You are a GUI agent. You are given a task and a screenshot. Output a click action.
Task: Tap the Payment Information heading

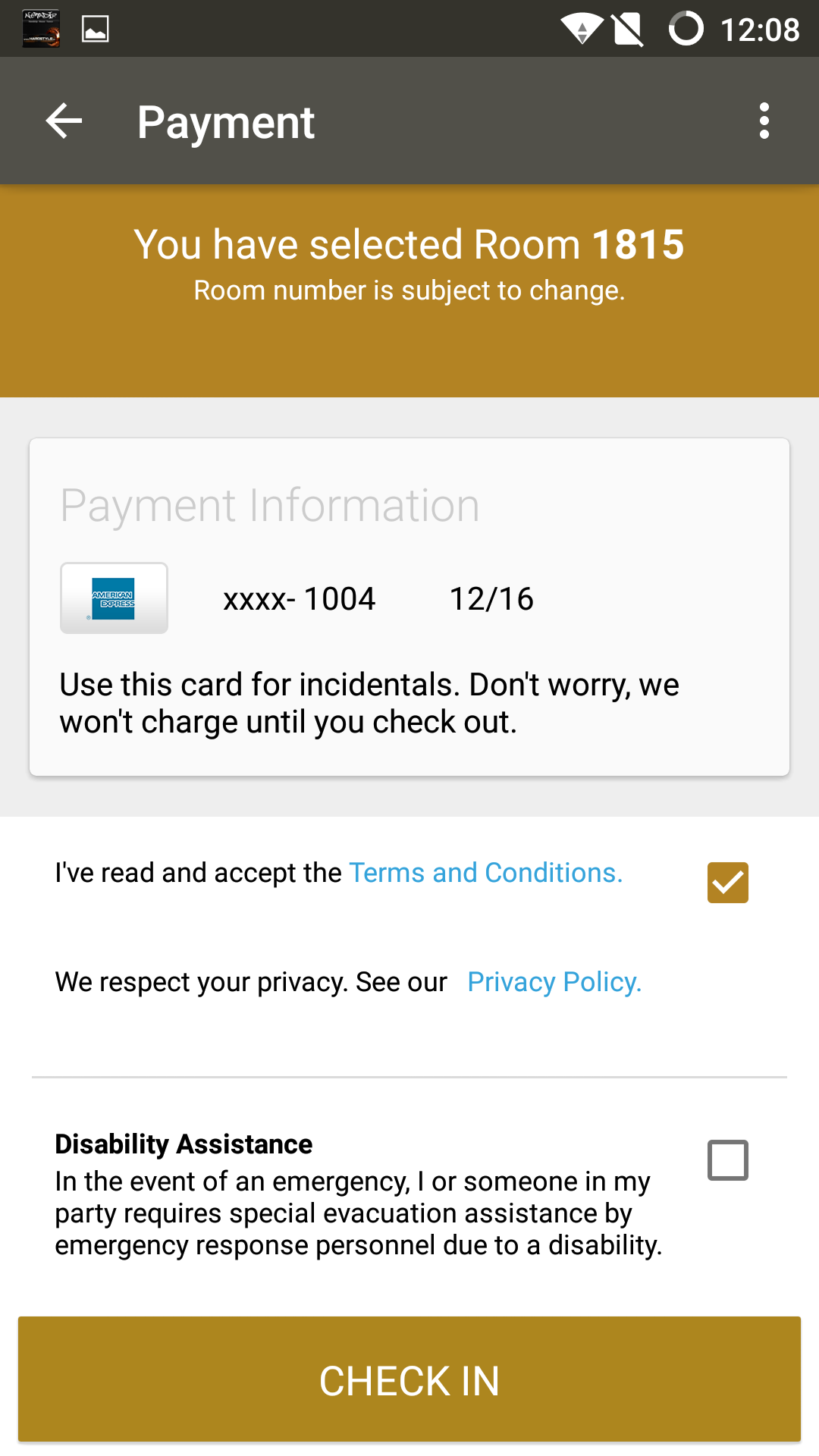tap(270, 506)
